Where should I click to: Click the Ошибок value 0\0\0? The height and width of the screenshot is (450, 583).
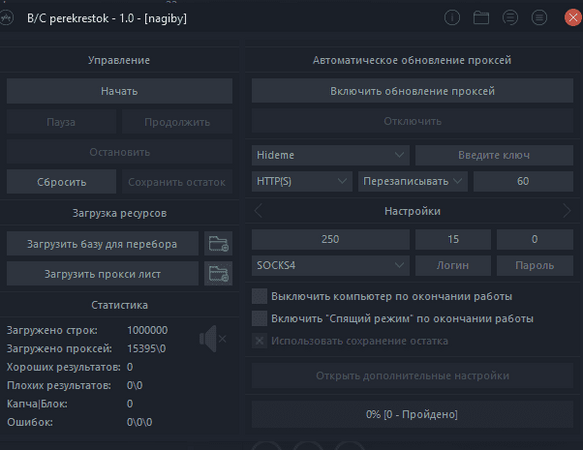[x=139, y=422]
